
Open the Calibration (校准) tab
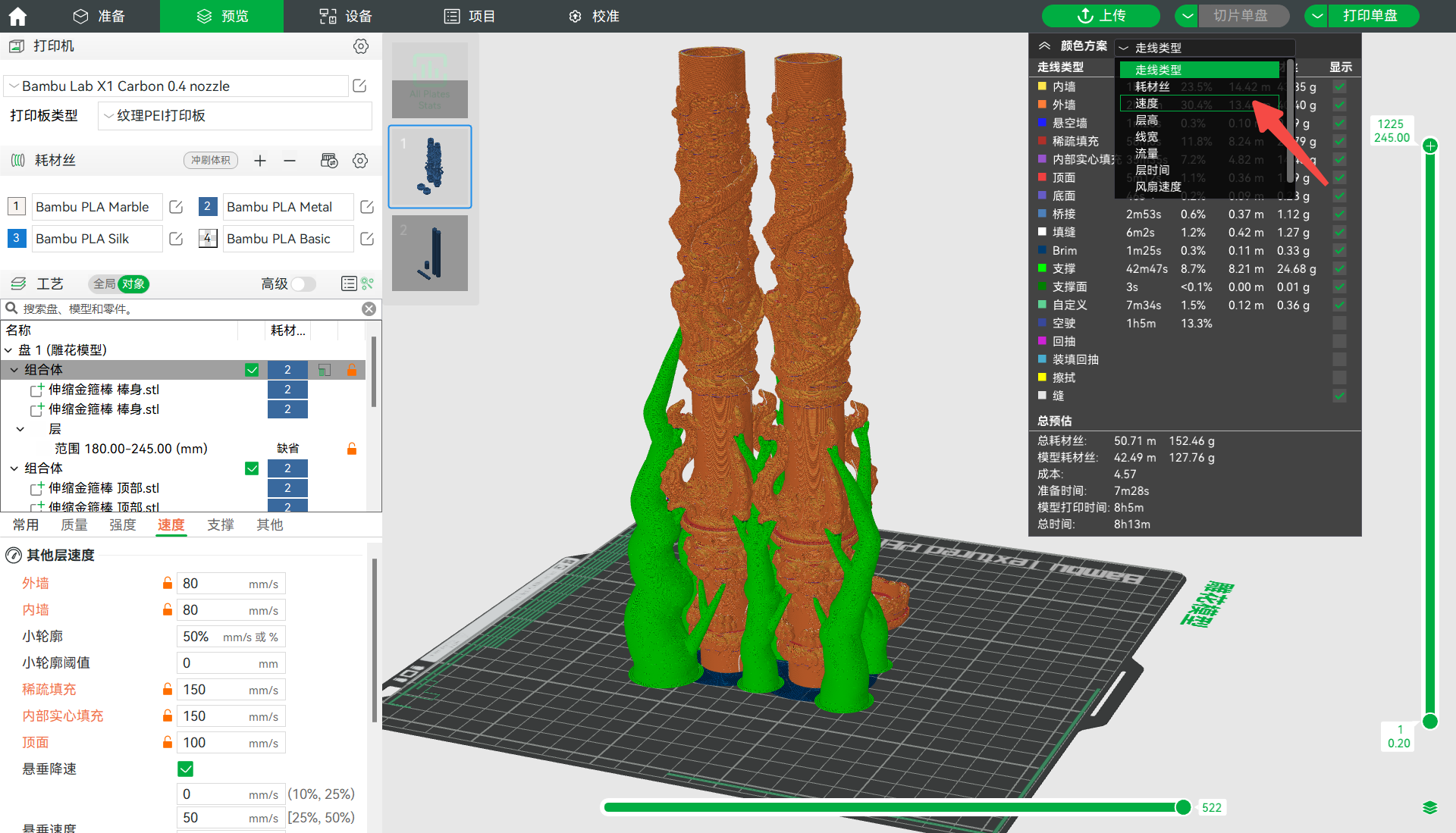(x=595, y=16)
